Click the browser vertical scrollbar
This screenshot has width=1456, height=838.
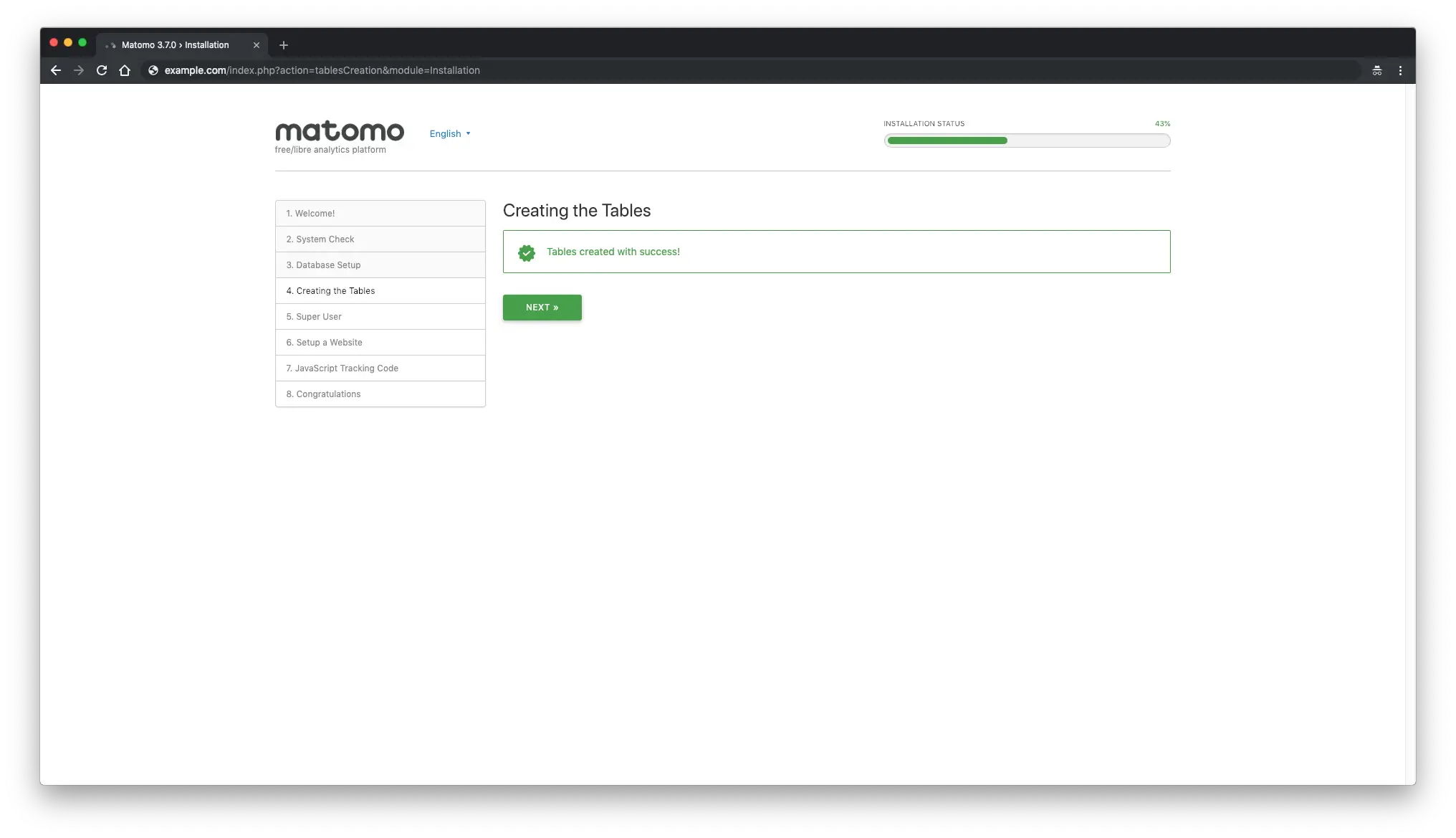pyautogui.click(x=1410, y=434)
